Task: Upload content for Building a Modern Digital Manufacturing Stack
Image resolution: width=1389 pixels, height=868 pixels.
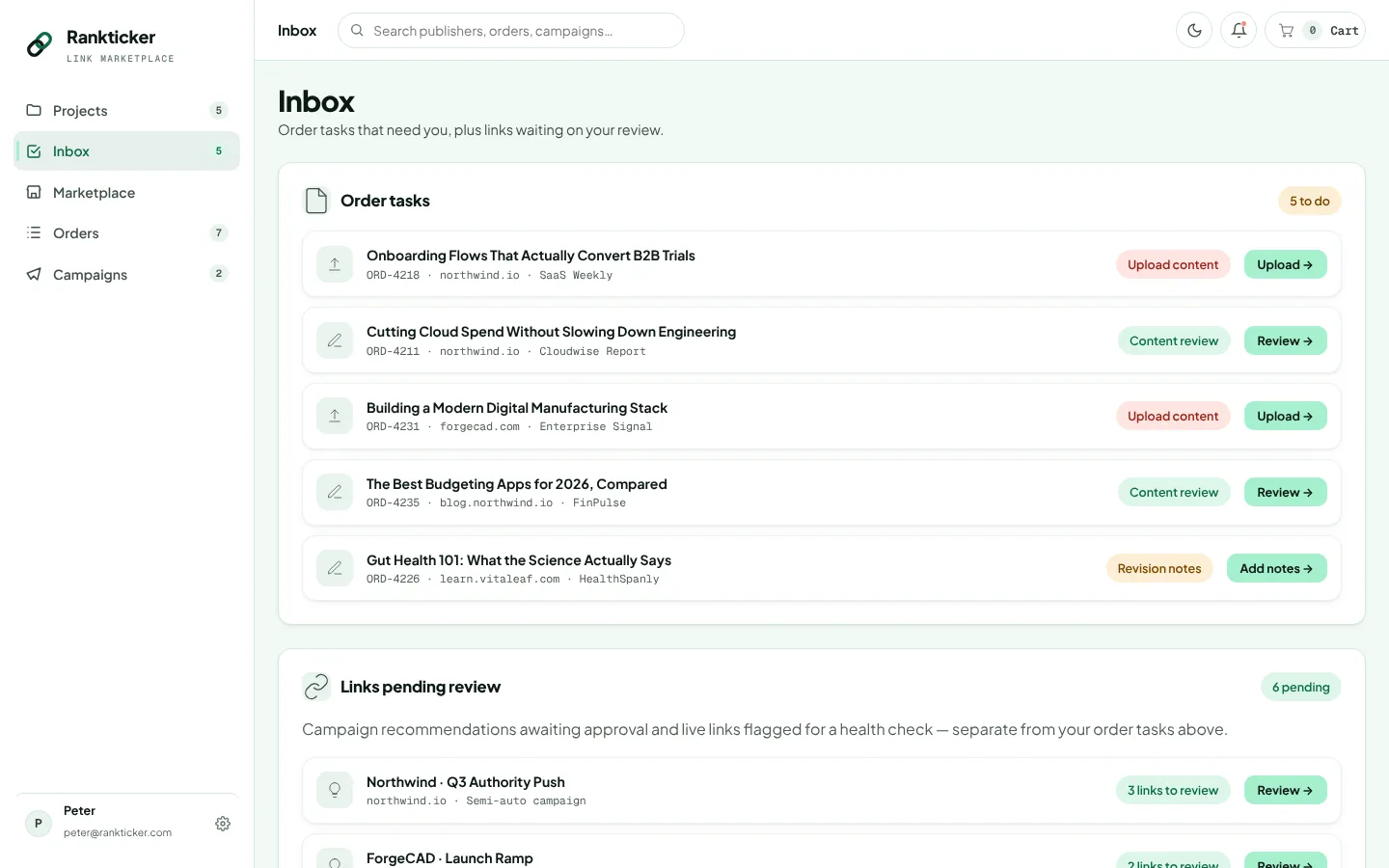Action: pyautogui.click(x=1285, y=416)
